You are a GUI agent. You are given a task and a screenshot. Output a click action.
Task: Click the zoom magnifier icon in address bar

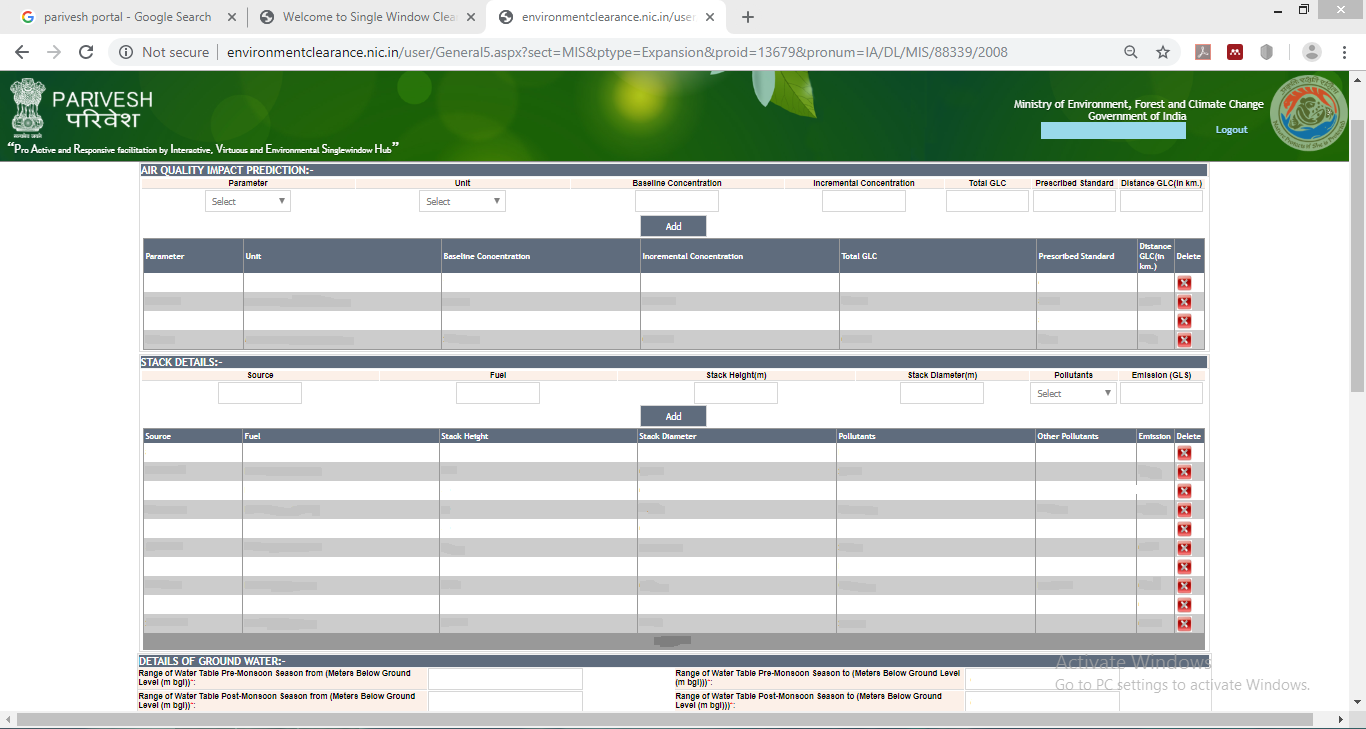click(1131, 52)
